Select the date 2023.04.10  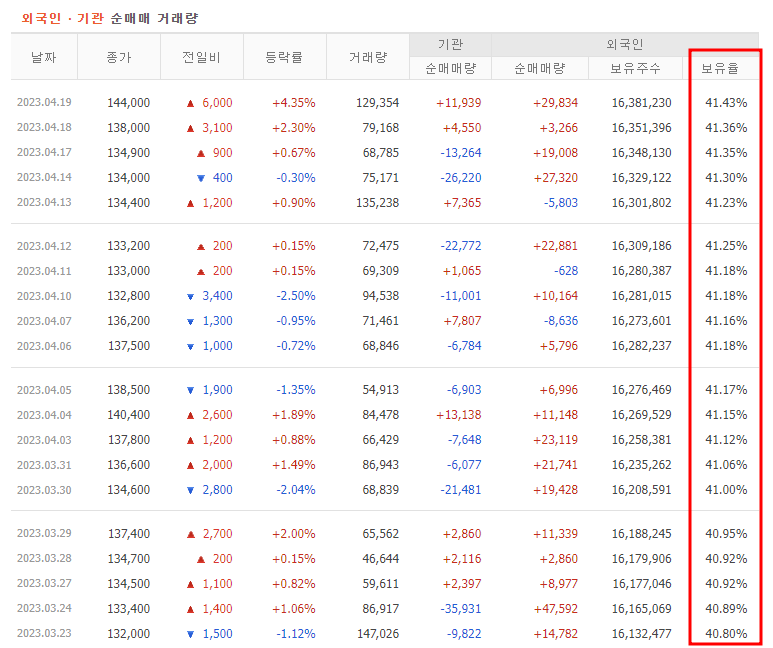[x=44, y=296]
